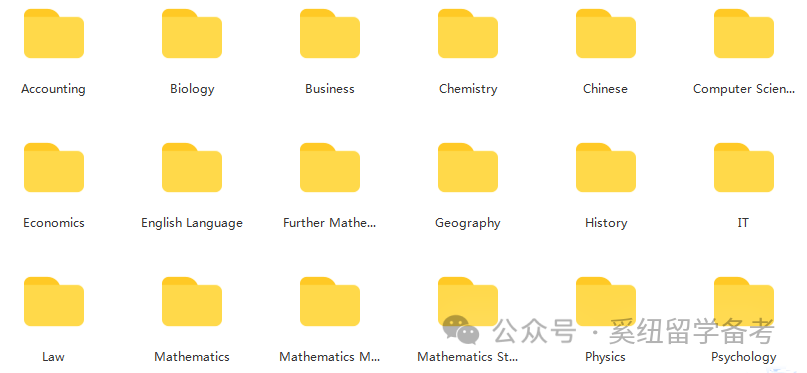Click the Law folder icon
This screenshot has width=807, height=373.
[54, 301]
